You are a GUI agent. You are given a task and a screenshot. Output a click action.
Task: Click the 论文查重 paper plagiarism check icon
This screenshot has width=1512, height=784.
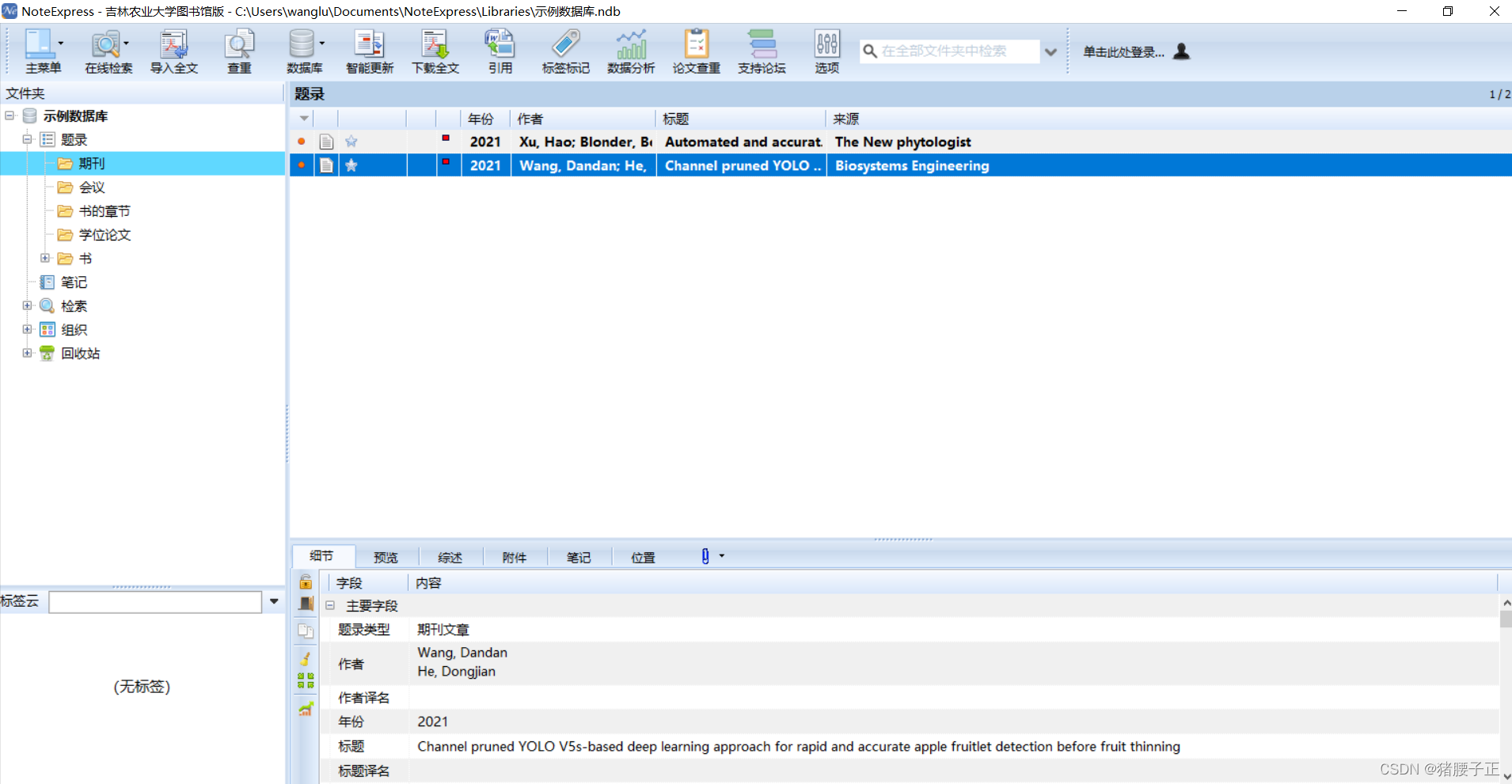pos(696,44)
